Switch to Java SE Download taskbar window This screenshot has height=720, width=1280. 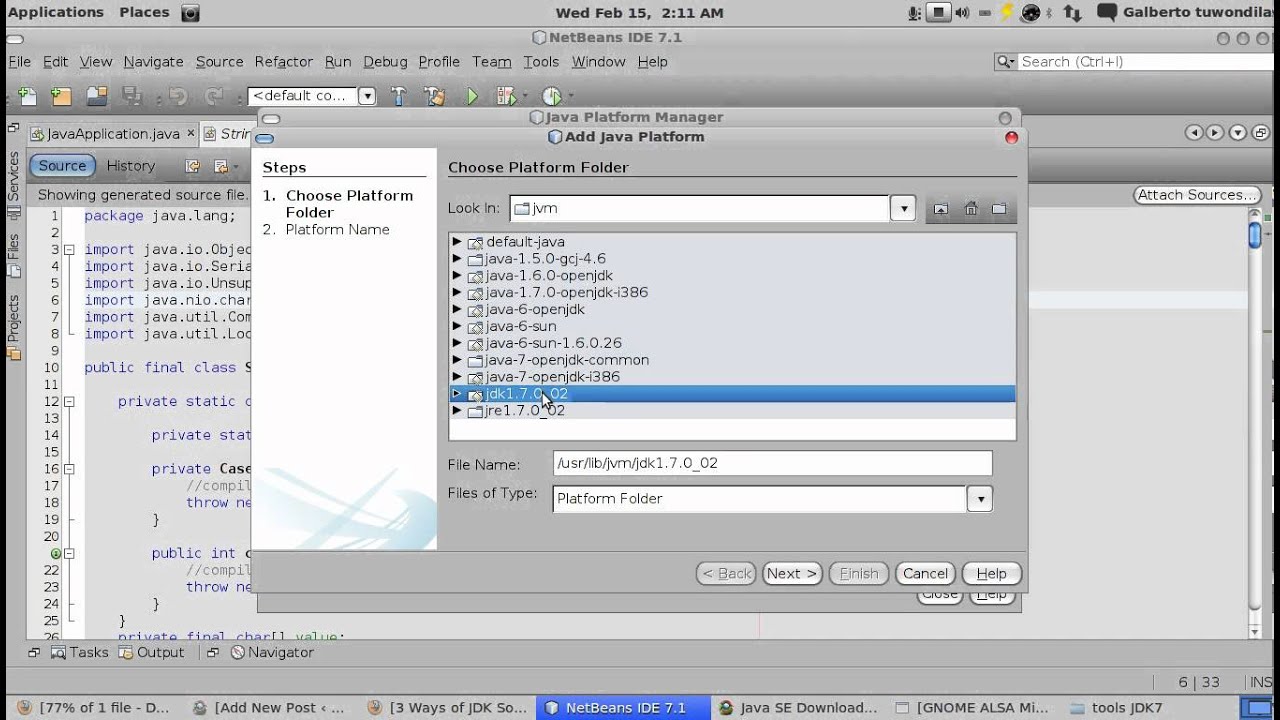[799, 708]
